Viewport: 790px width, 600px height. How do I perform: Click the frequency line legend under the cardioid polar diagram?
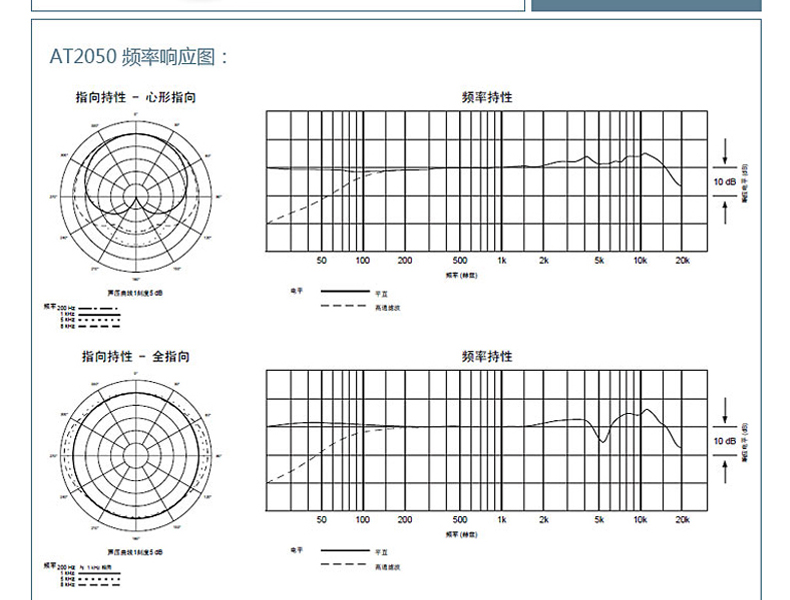coord(83,316)
